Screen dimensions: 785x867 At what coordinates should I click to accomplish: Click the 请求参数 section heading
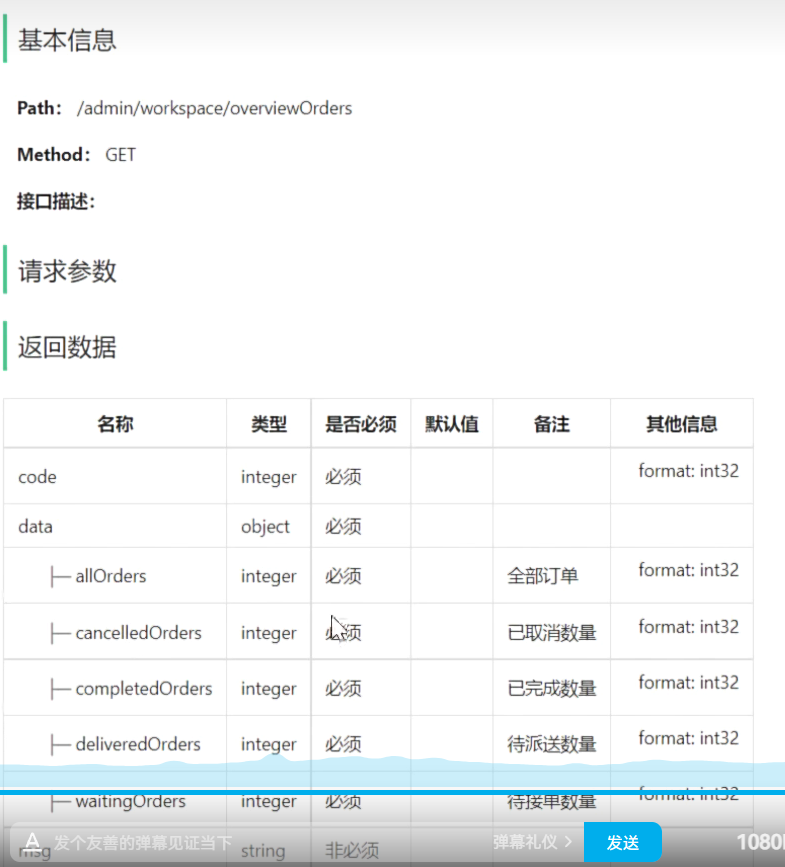click(67, 271)
